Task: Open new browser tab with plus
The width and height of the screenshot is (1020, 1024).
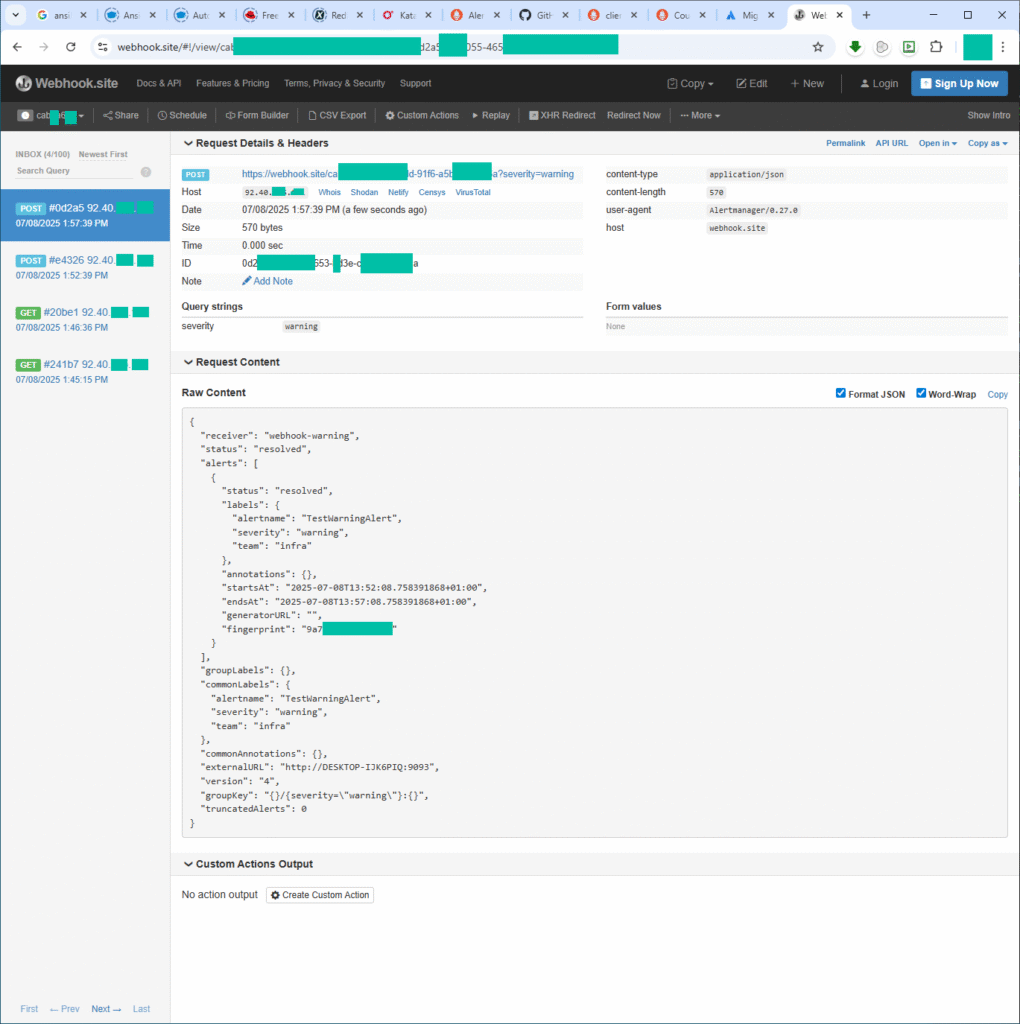Action: pos(867,15)
